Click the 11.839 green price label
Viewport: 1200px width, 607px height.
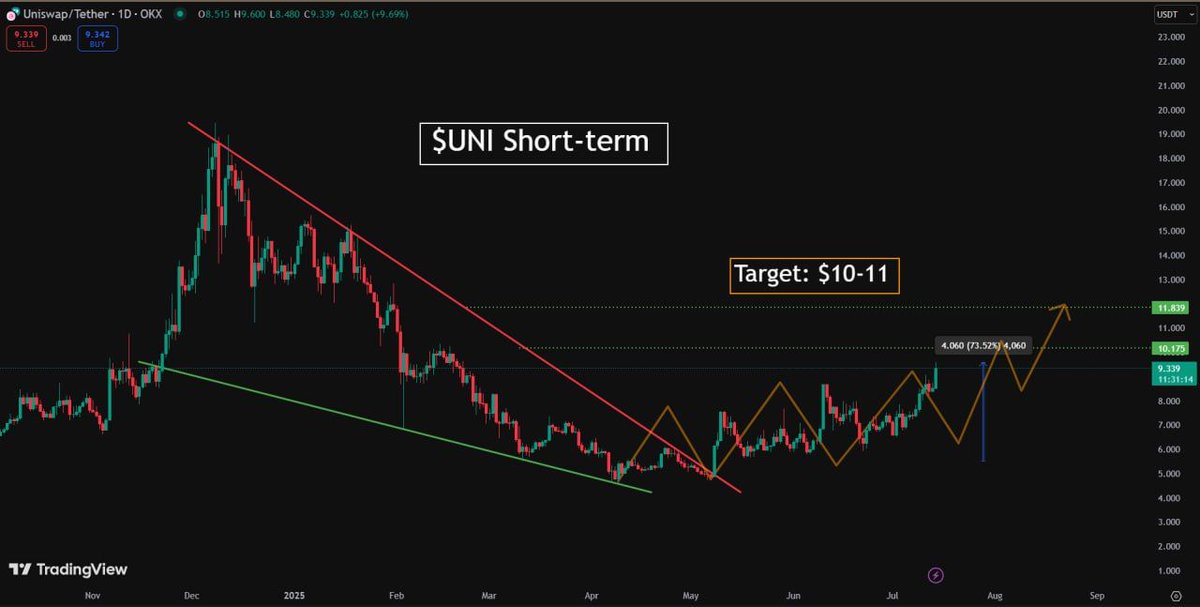pyautogui.click(x=1170, y=307)
